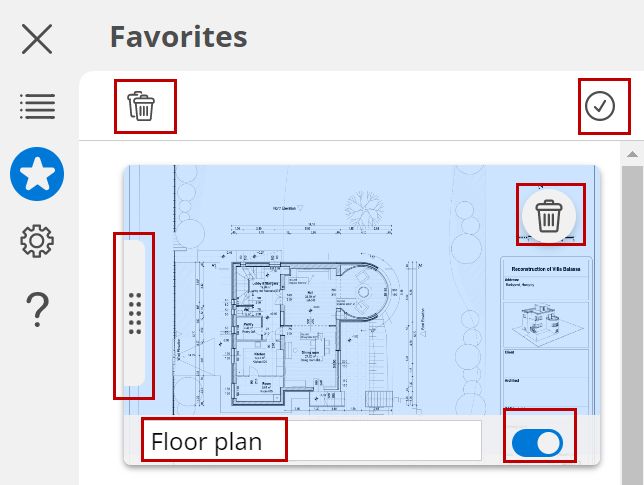Viewport: 644px width, 485px height.
Task: Click the vertical scrollbar track
Action: point(632,320)
